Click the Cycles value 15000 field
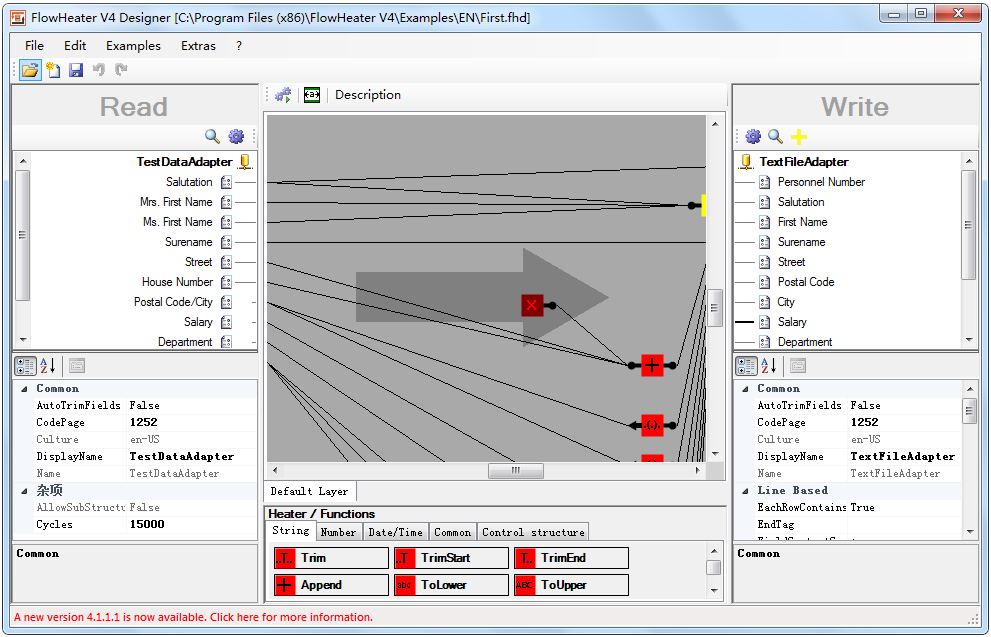The height and width of the screenshot is (637, 991). (192, 525)
